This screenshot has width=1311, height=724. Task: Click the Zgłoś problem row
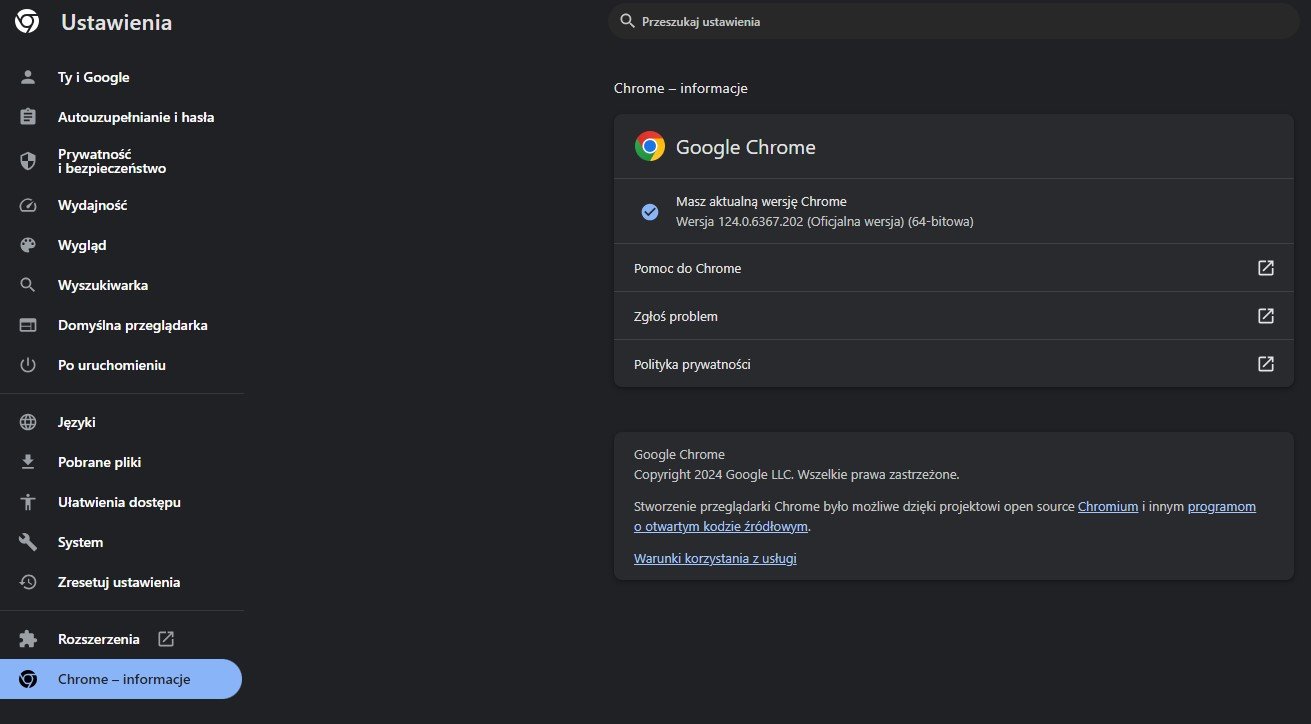tap(954, 316)
